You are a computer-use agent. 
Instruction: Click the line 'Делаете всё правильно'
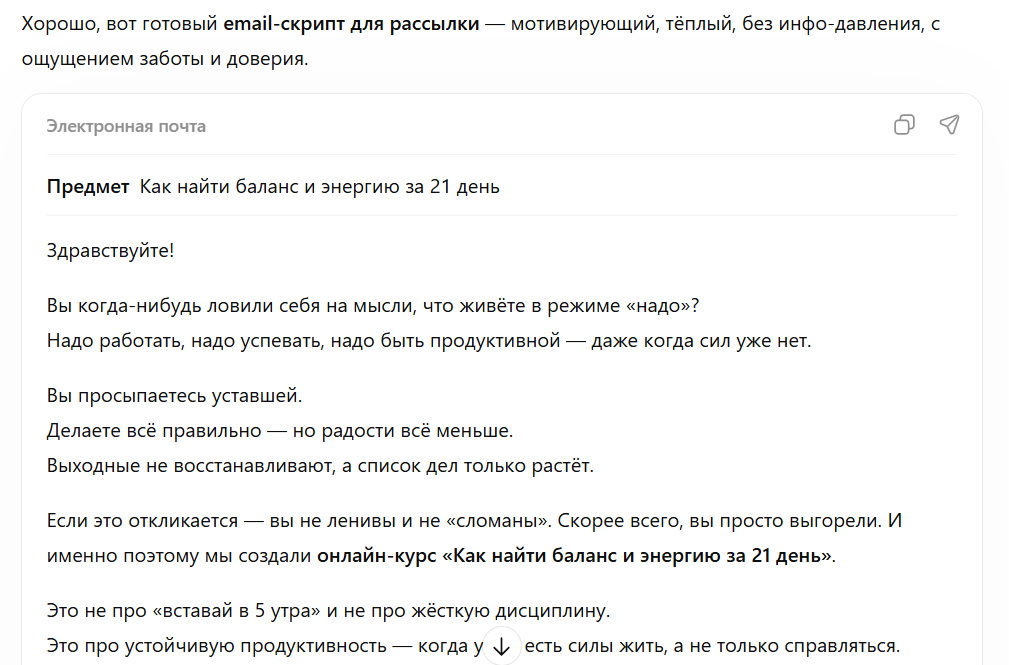click(x=279, y=431)
